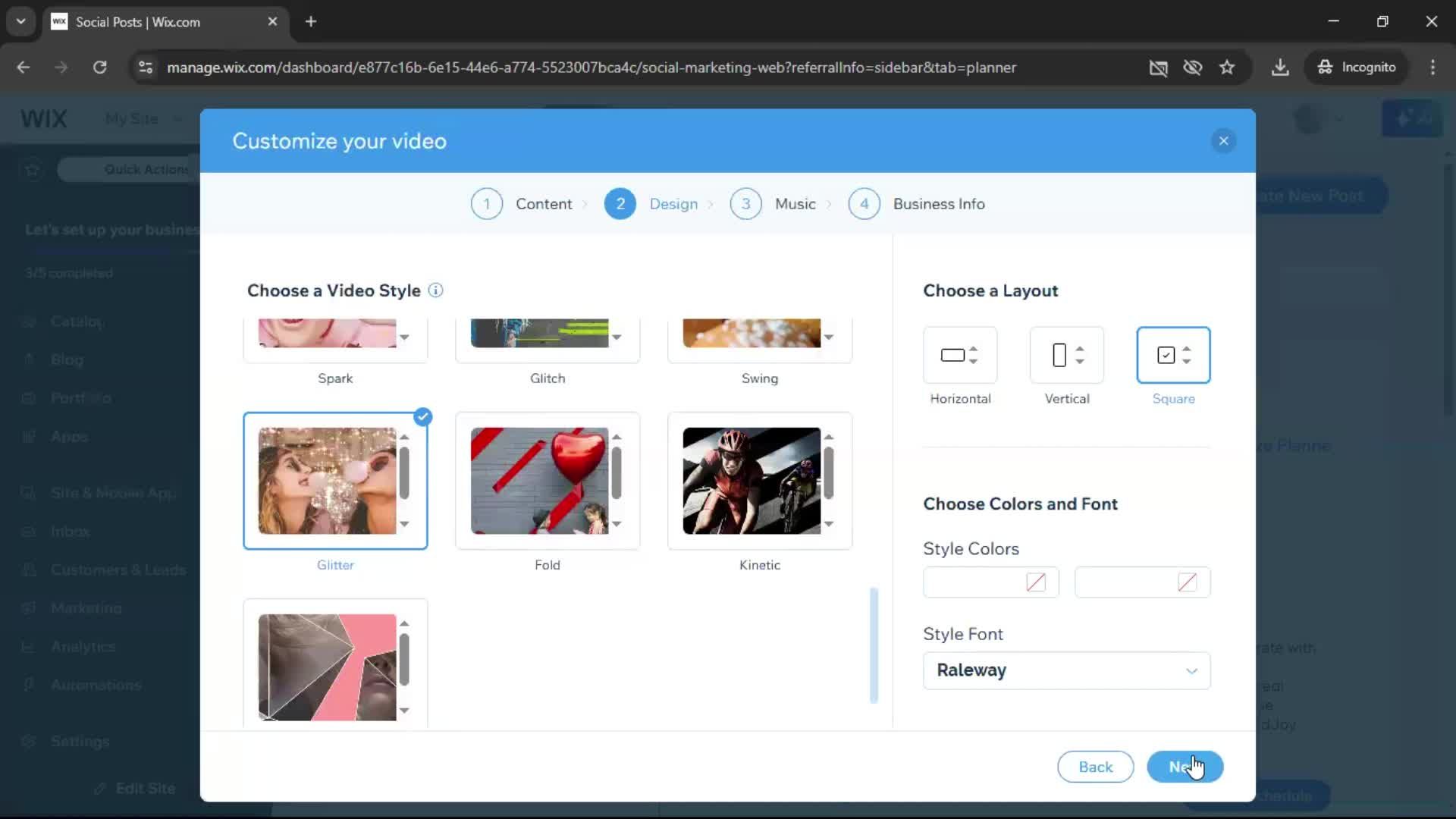Click step number 3 circle
Screen dimensions: 1456x819
coord(746,204)
